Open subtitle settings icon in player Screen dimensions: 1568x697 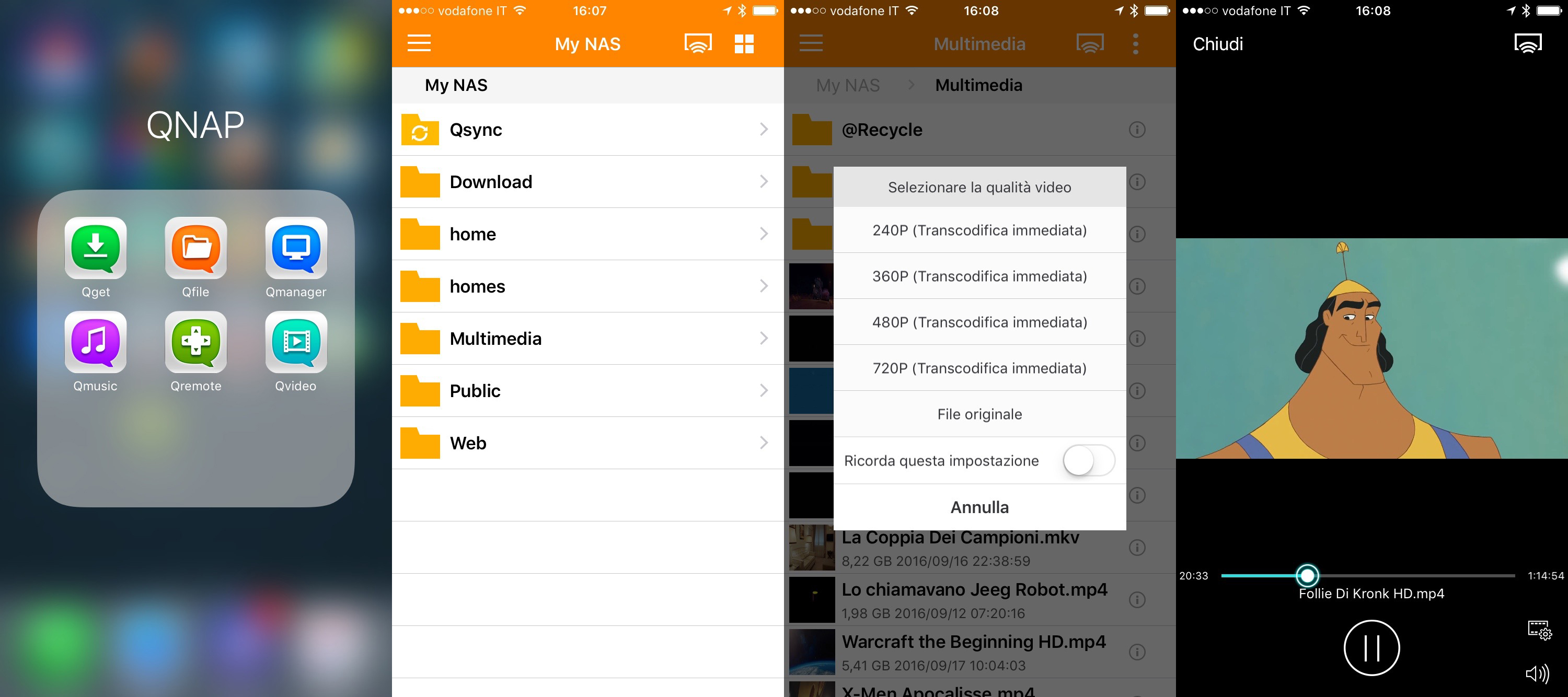coord(1539,630)
